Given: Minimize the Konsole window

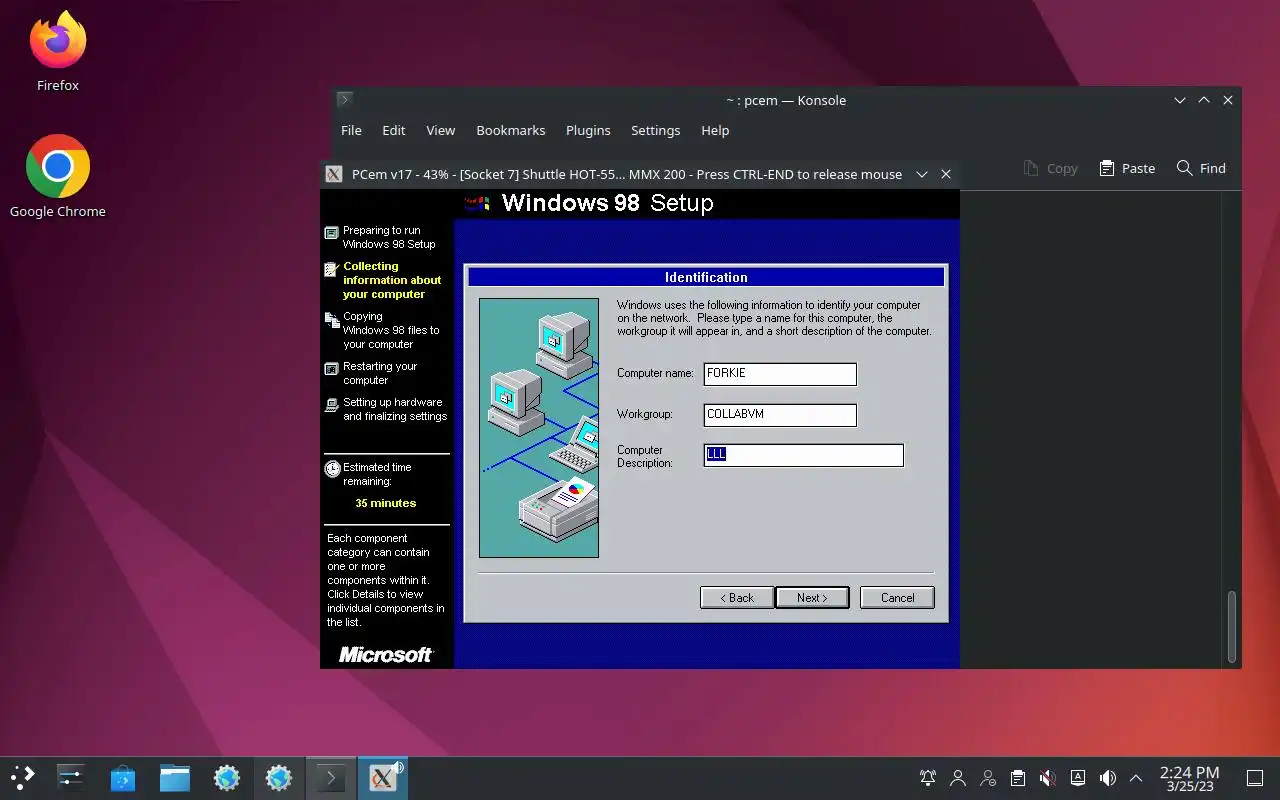Looking at the screenshot, I should click(1180, 100).
